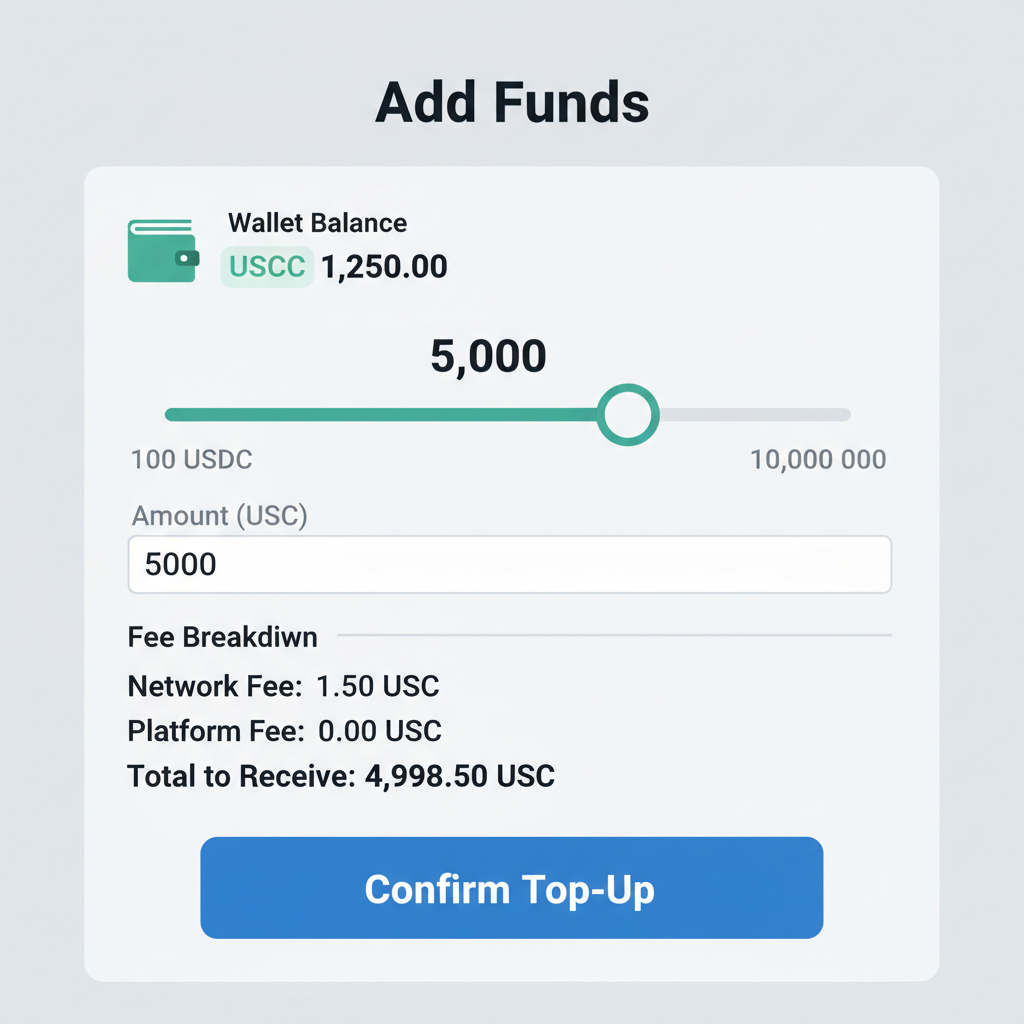1024x1024 pixels.
Task: Expand the Fee Breakdiwn section
Action: (x=222, y=637)
